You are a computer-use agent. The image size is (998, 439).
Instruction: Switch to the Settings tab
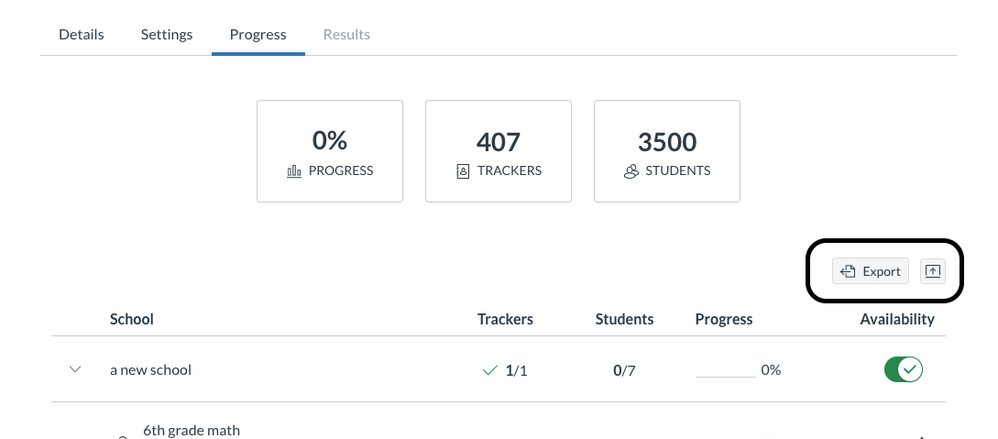(166, 34)
